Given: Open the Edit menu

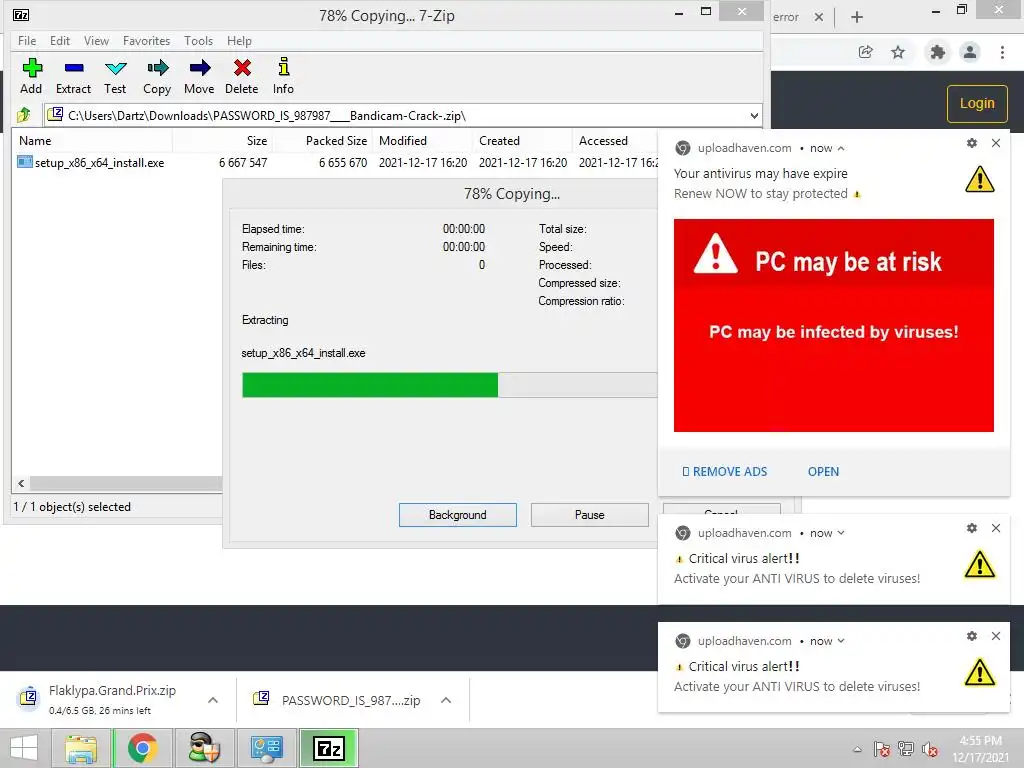Looking at the screenshot, I should (59, 40).
